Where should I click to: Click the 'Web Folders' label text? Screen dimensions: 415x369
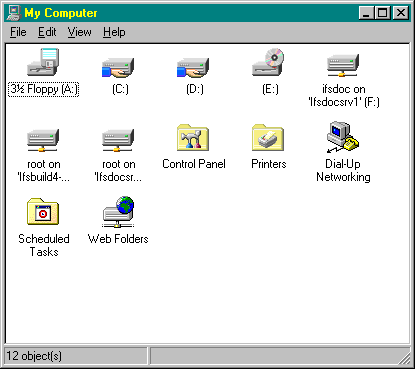click(118, 239)
